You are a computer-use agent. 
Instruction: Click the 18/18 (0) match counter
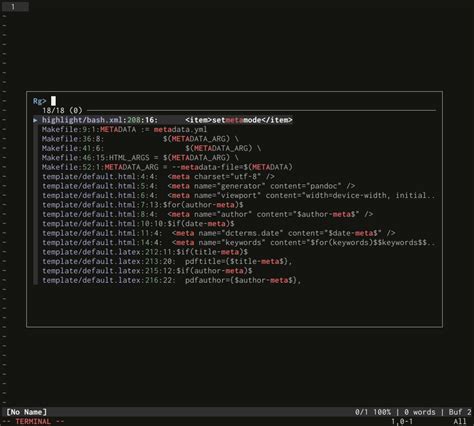(62, 110)
